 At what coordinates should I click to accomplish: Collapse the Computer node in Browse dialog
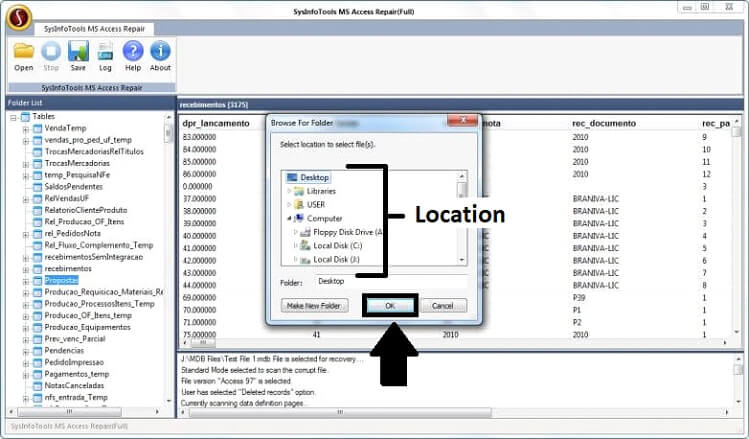289,218
